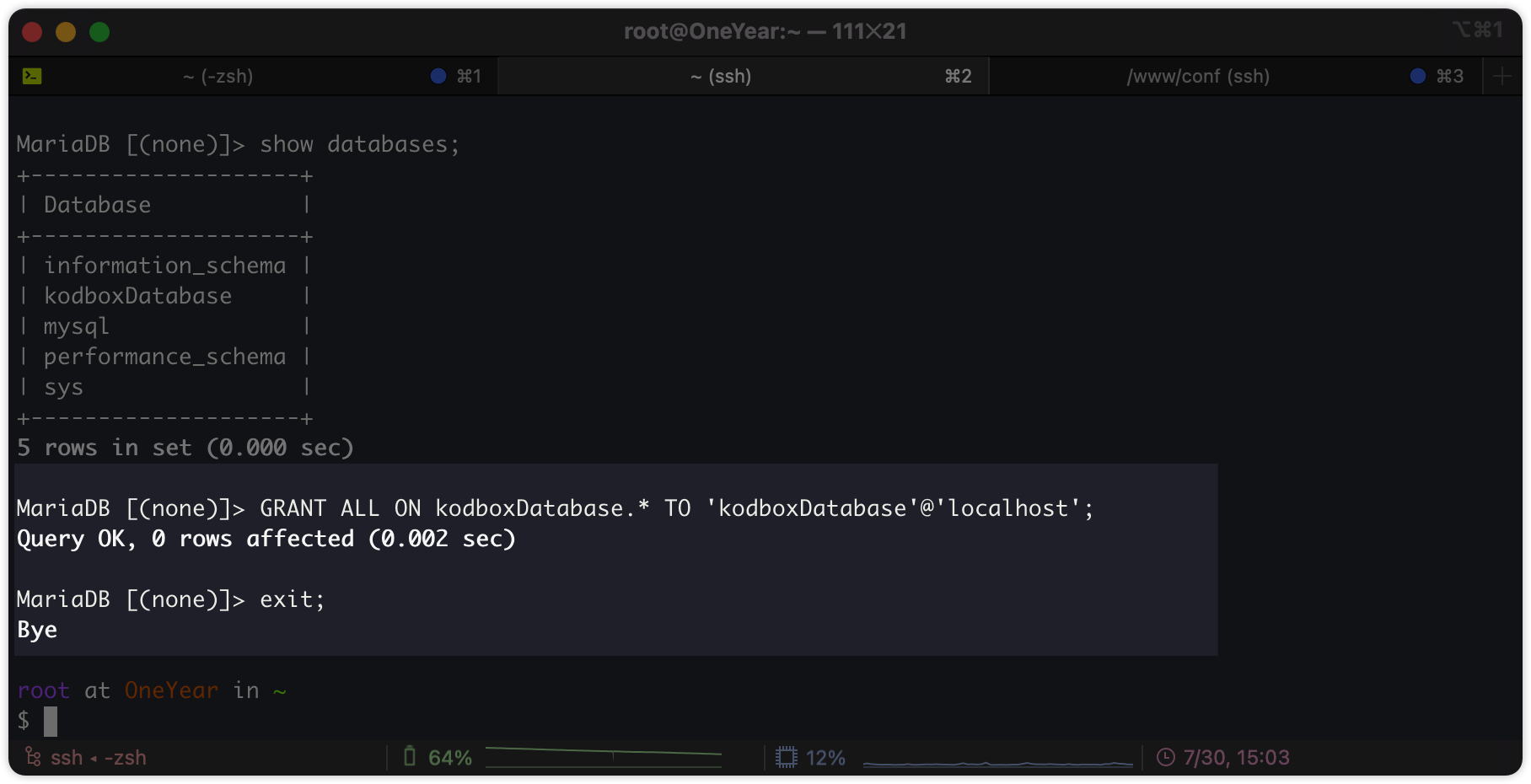Image resolution: width=1531 pixels, height=784 pixels.
Task: Switch to the ~ (-zsh) tab
Action: click(218, 76)
